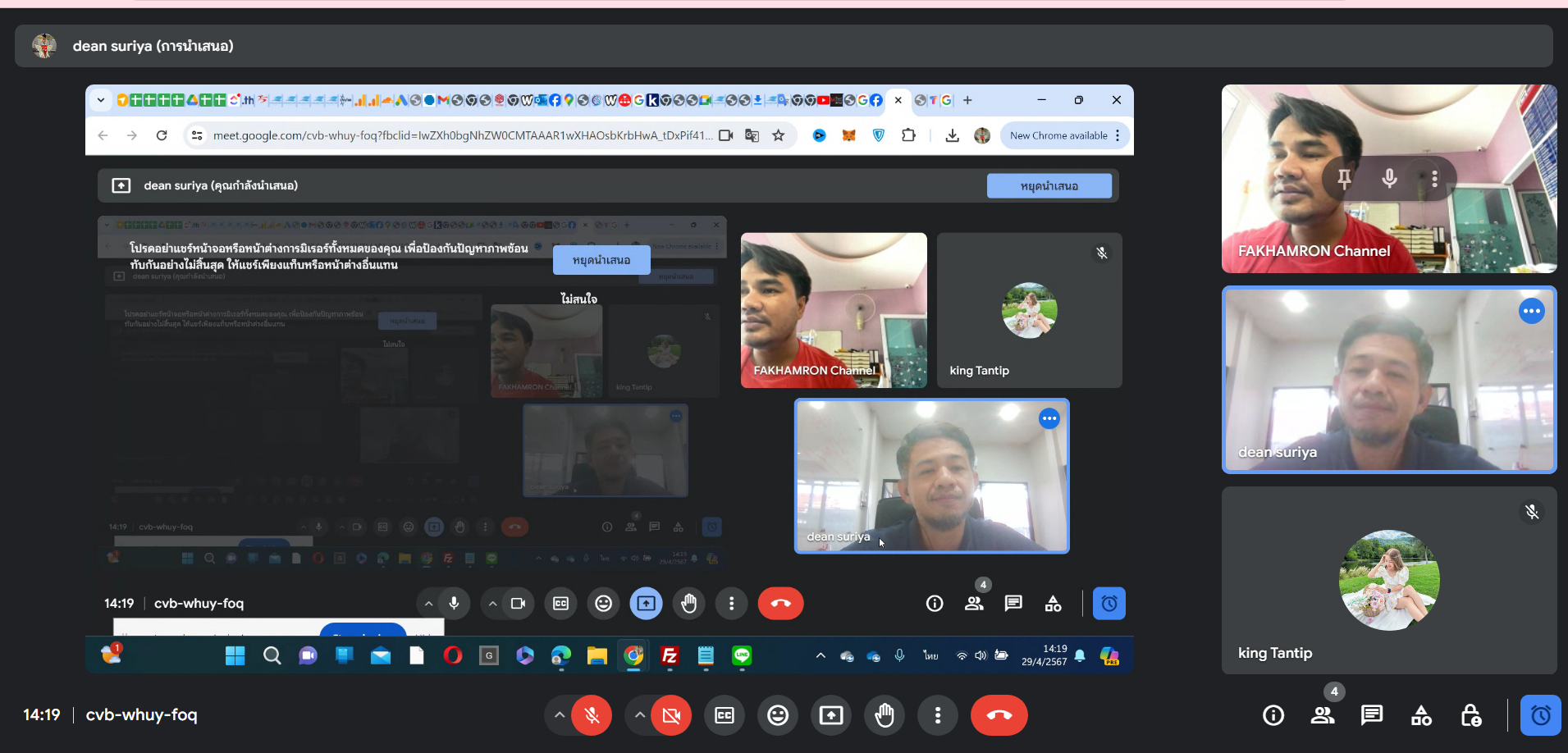Select the large king Tantip participant tile
Image resolution: width=1568 pixels, height=753 pixels.
coord(1388,580)
